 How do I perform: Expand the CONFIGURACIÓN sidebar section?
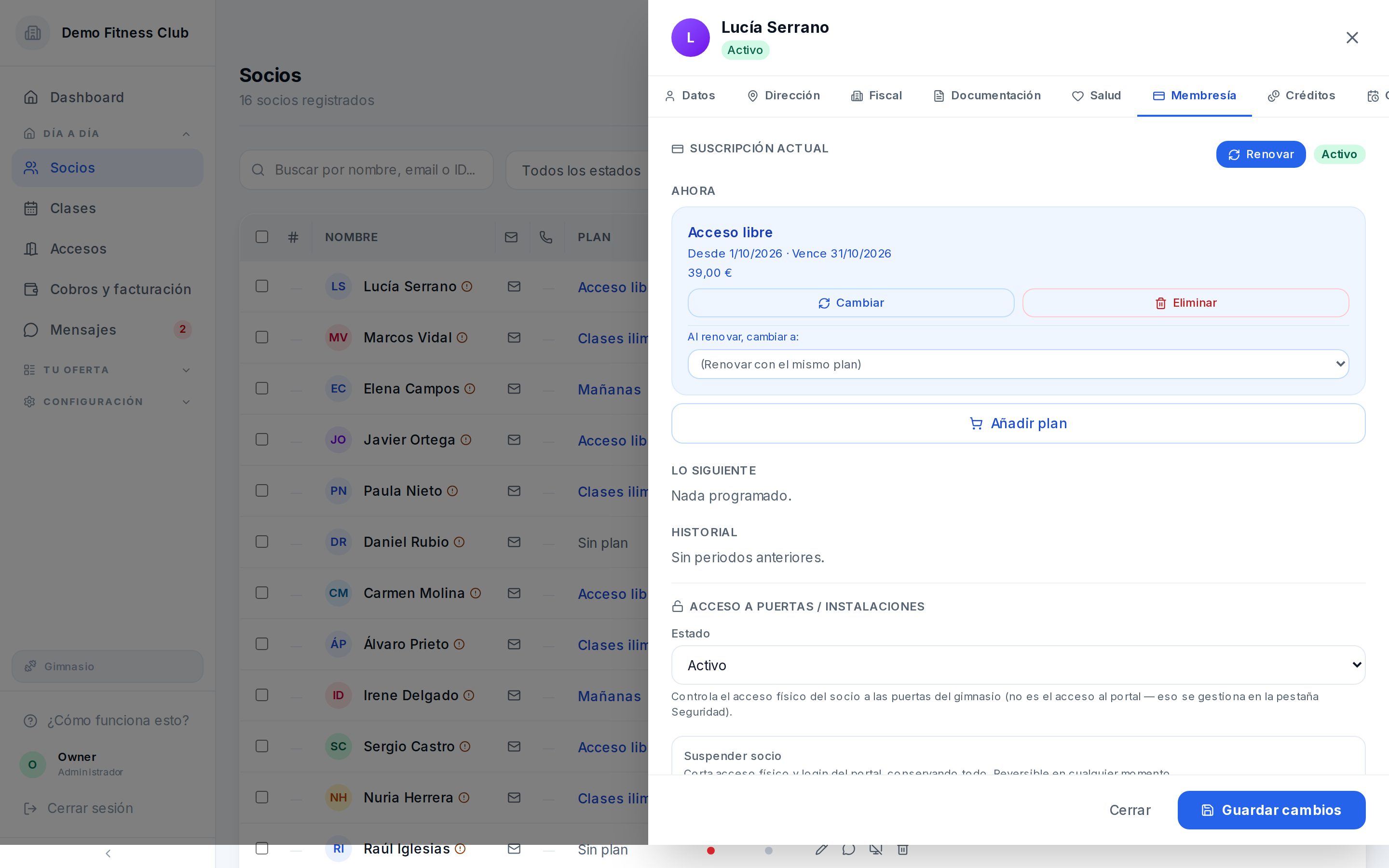point(108,402)
